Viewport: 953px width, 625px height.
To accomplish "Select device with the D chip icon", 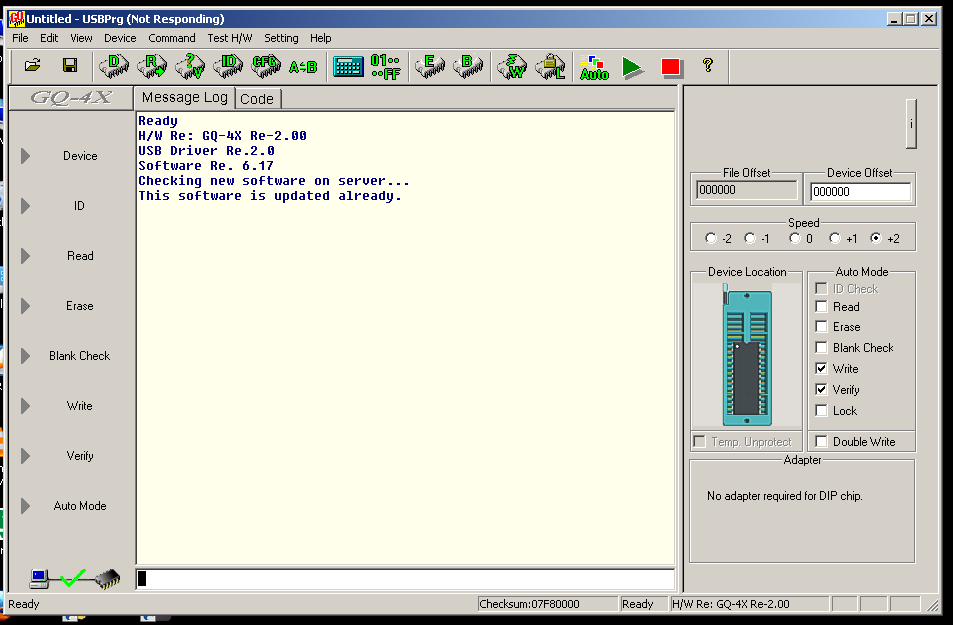I will (114, 66).
